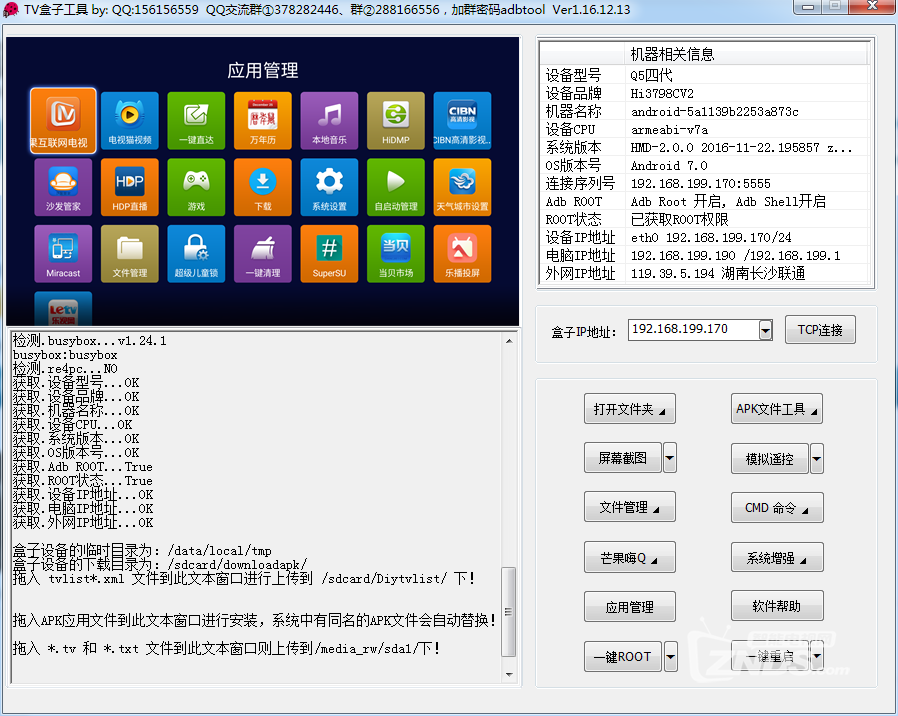Open 软件帮助 for assistance
This screenshot has width=898, height=716.
point(776,606)
